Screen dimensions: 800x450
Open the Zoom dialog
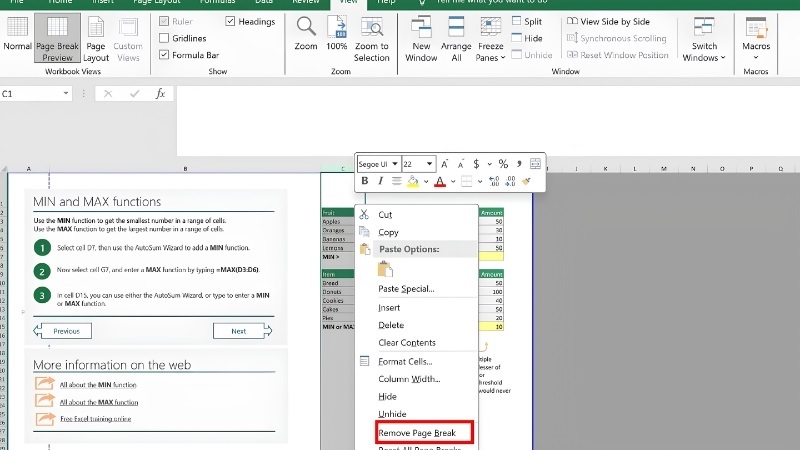[306, 34]
